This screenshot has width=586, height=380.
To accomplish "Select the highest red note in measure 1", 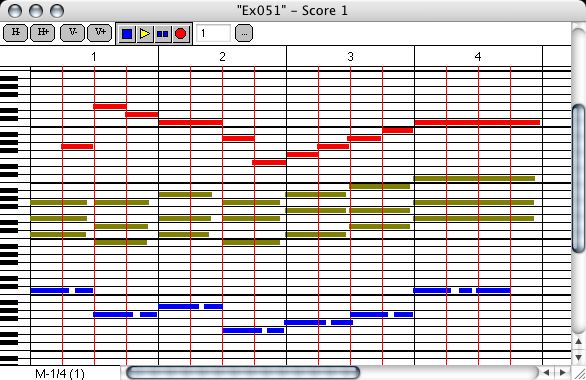I will coord(110,106).
